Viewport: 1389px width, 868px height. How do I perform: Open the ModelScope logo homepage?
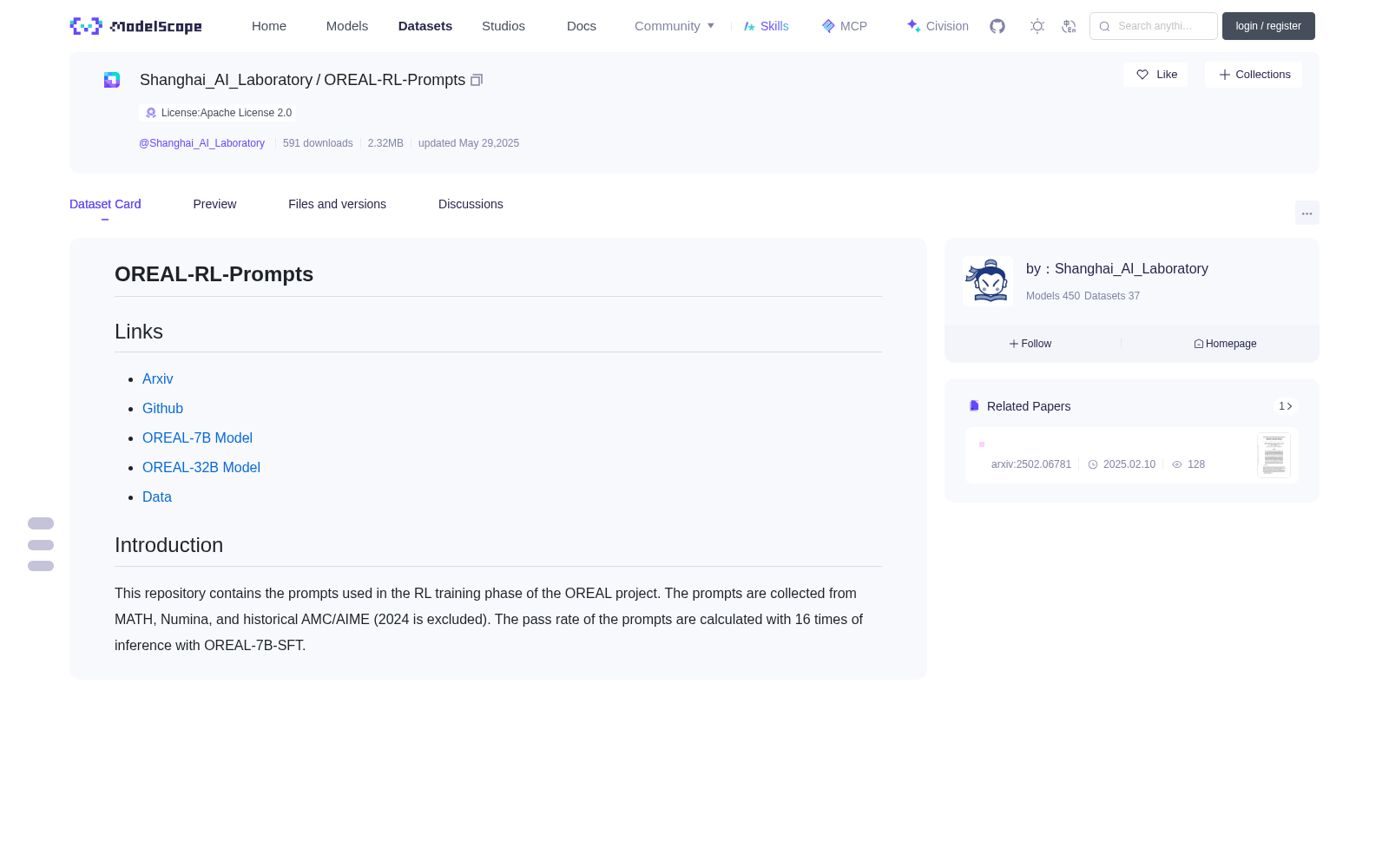136,26
